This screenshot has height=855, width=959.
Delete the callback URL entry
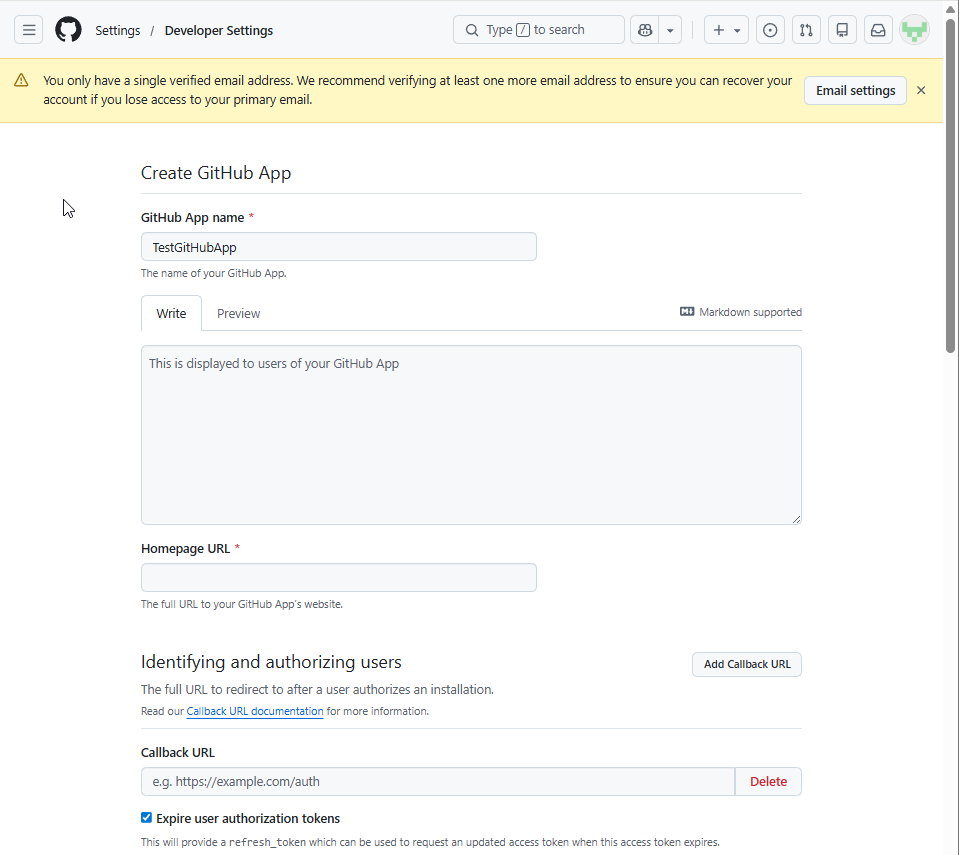(x=768, y=782)
